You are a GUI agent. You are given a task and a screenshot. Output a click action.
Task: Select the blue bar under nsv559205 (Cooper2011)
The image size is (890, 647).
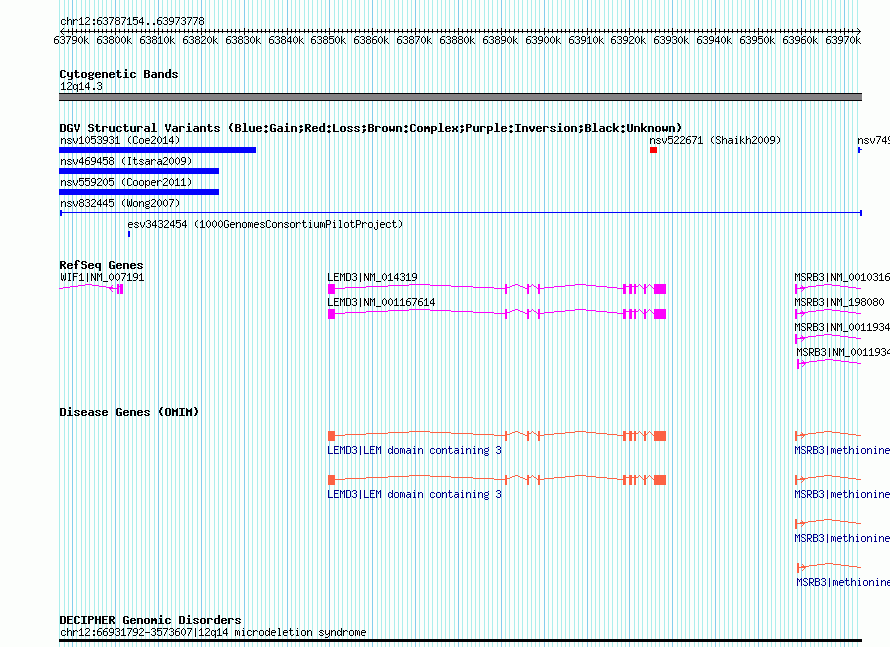pos(139,192)
